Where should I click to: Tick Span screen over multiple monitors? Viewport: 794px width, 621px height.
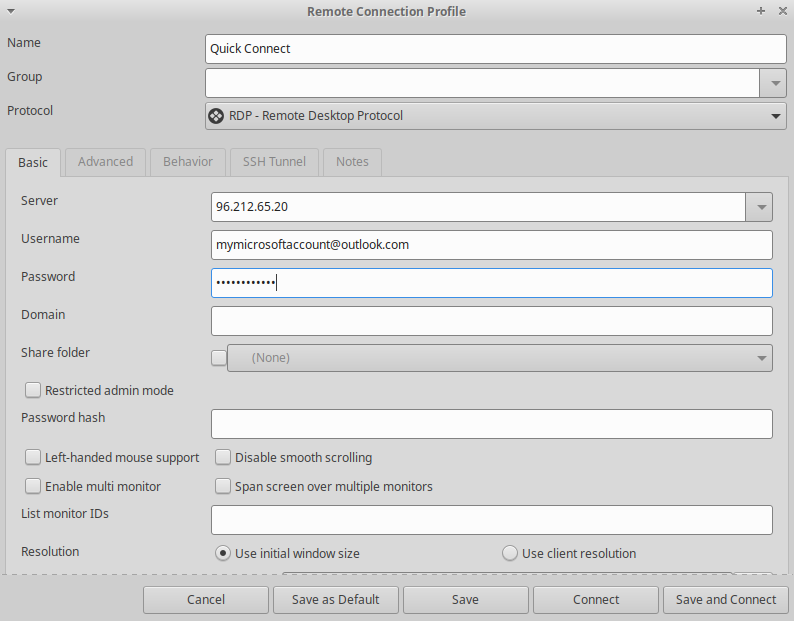pyautogui.click(x=223, y=487)
